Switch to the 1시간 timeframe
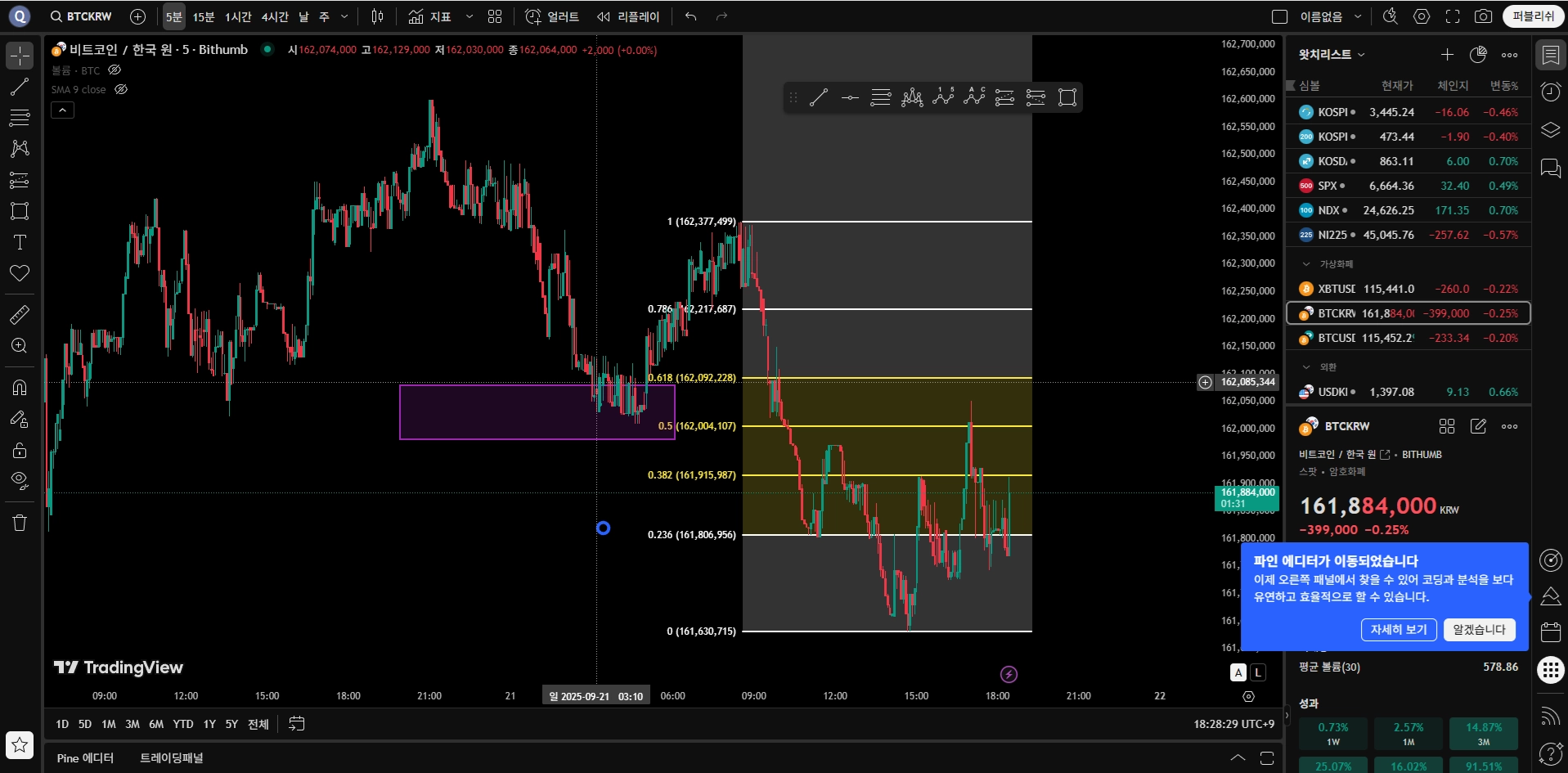 238,16
